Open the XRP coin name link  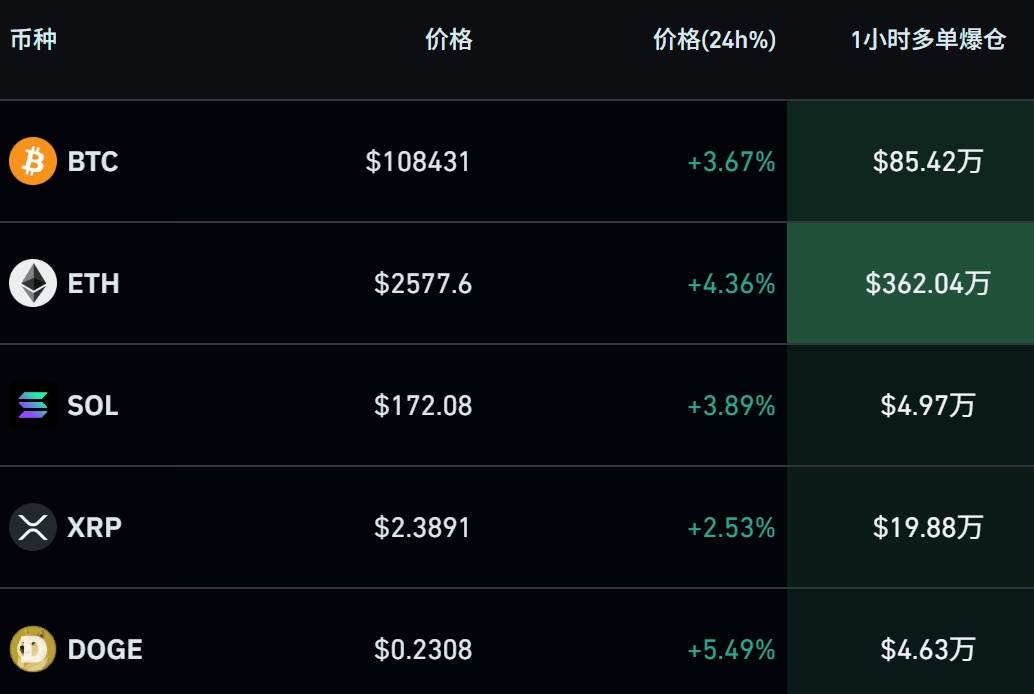94,527
